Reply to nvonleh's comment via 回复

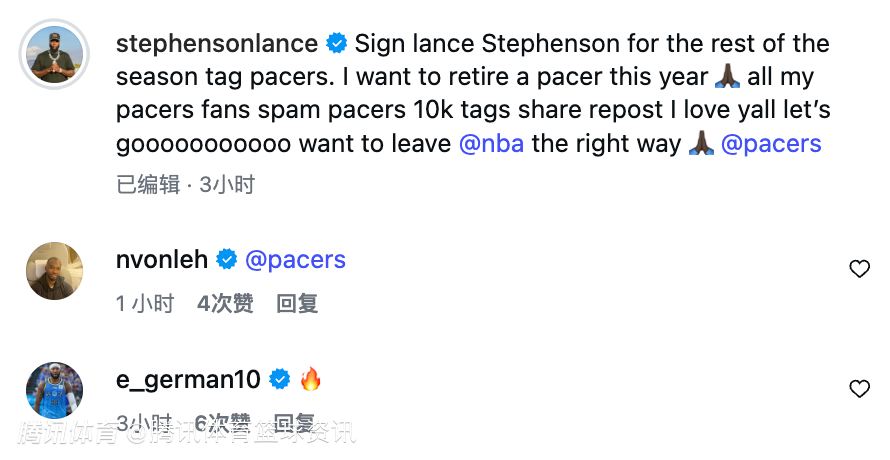[x=297, y=303]
